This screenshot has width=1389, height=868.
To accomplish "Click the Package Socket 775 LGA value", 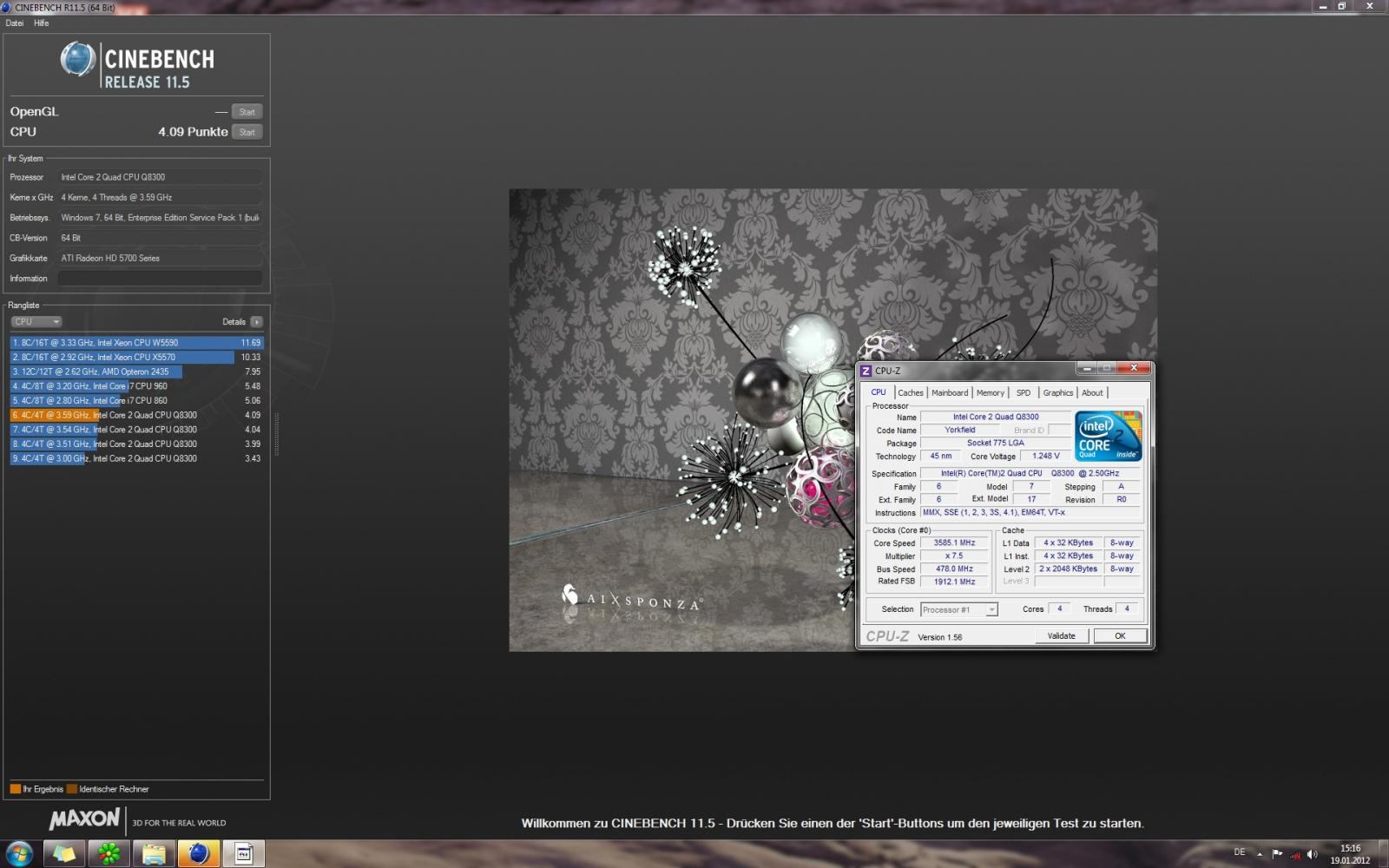I will (x=996, y=444).
